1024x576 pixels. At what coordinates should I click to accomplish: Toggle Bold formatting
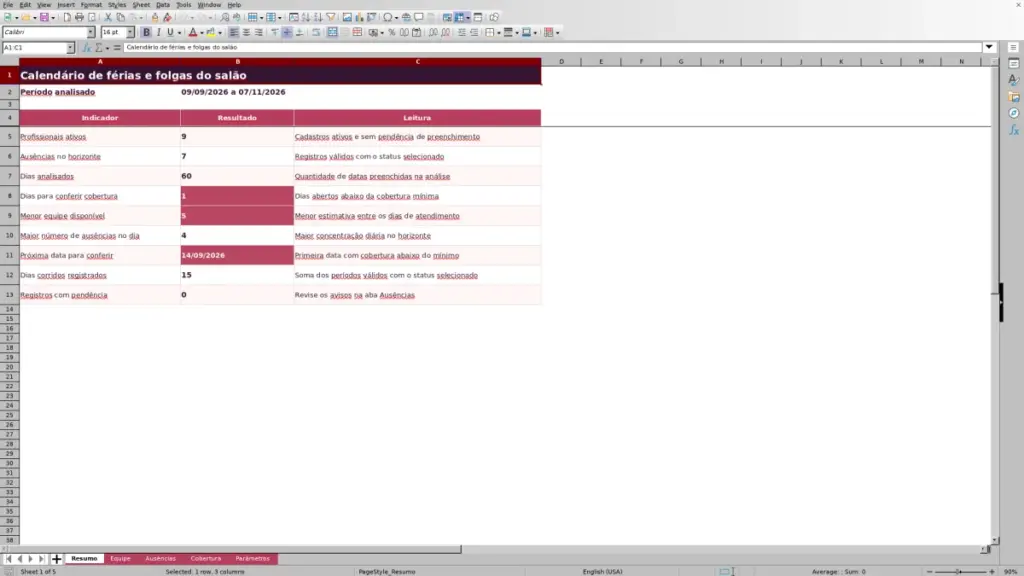[x=146, y=33]
